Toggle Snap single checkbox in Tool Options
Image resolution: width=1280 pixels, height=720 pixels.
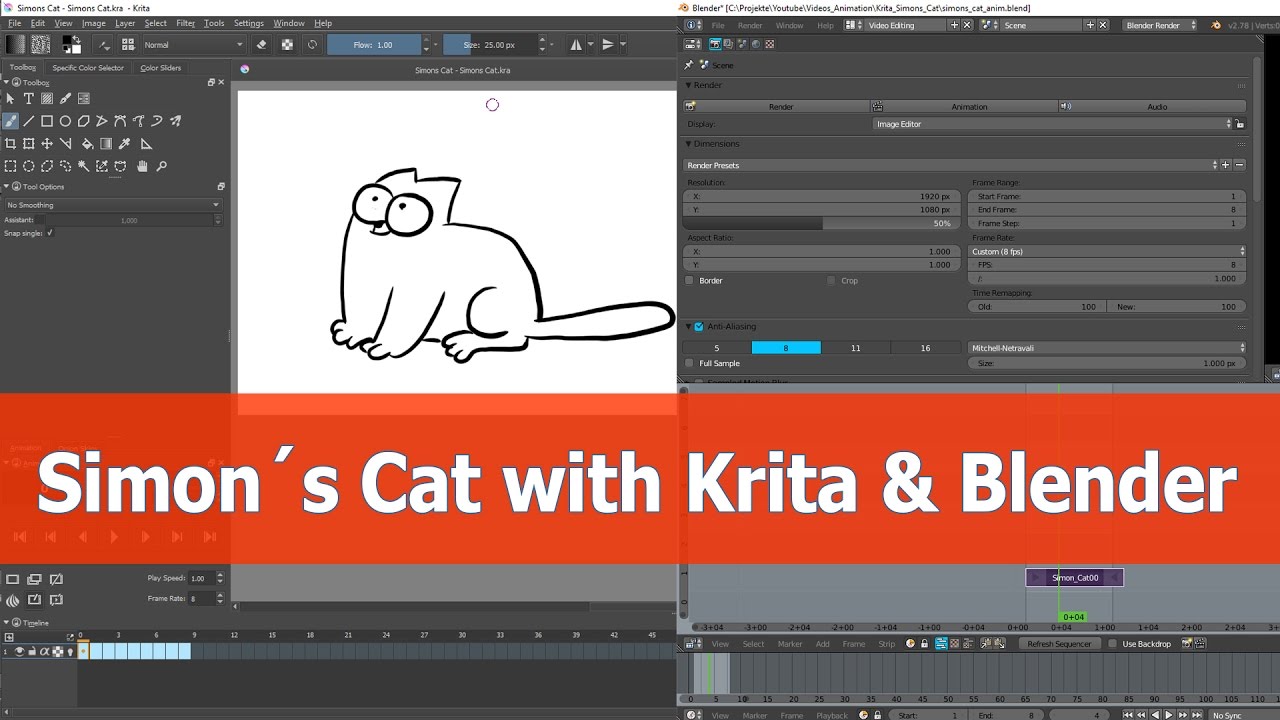click(49, 233)
